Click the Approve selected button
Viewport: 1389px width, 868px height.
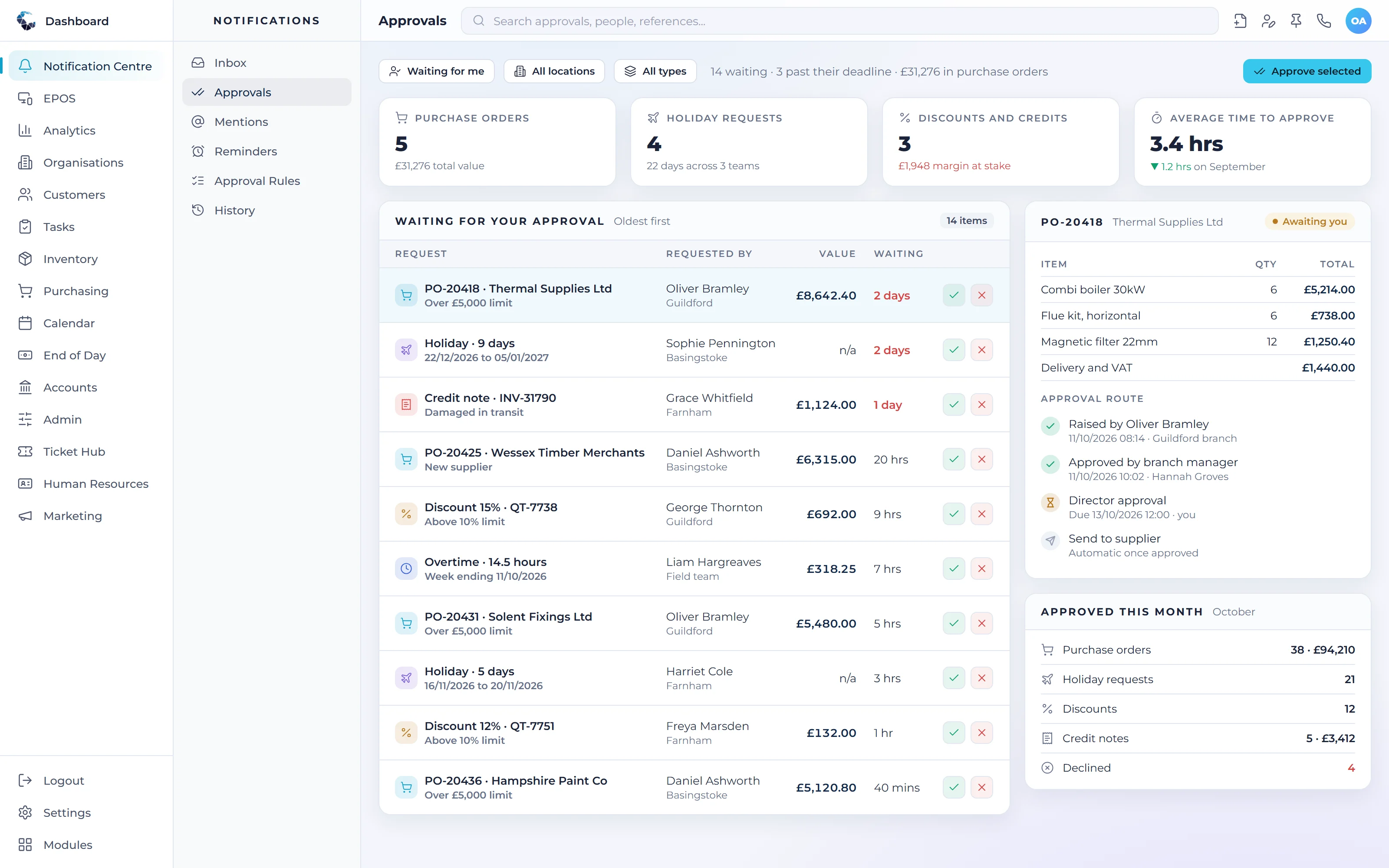point(1307,71)
